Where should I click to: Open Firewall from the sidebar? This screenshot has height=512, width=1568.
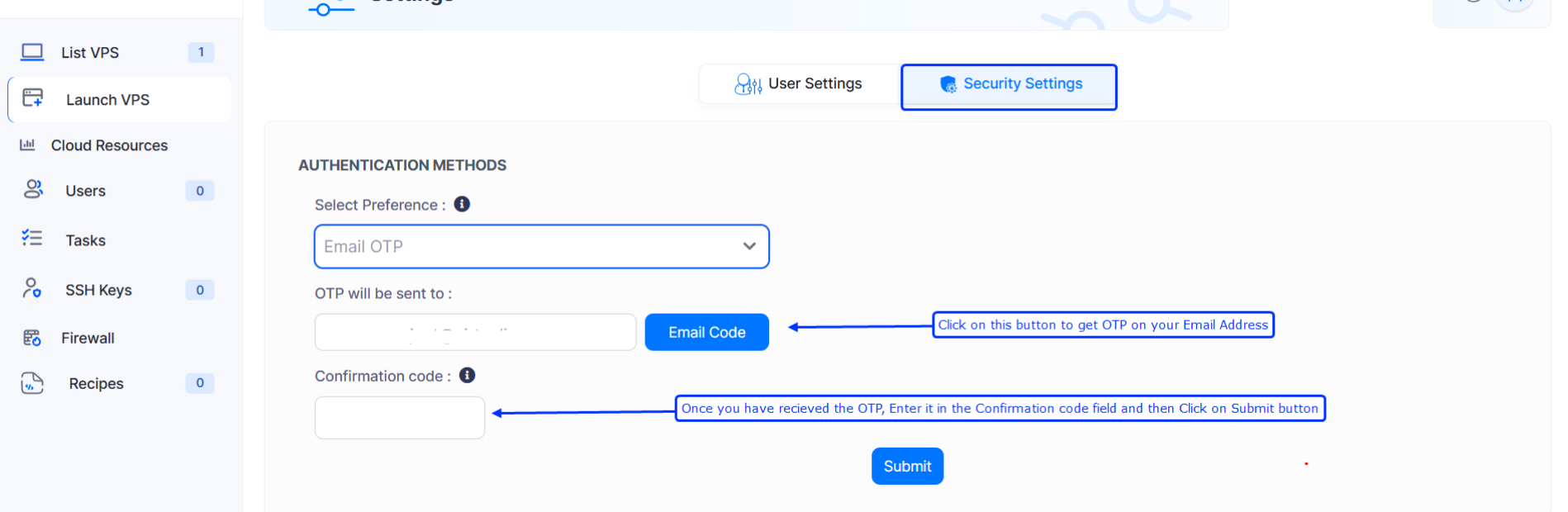(88, 338)
